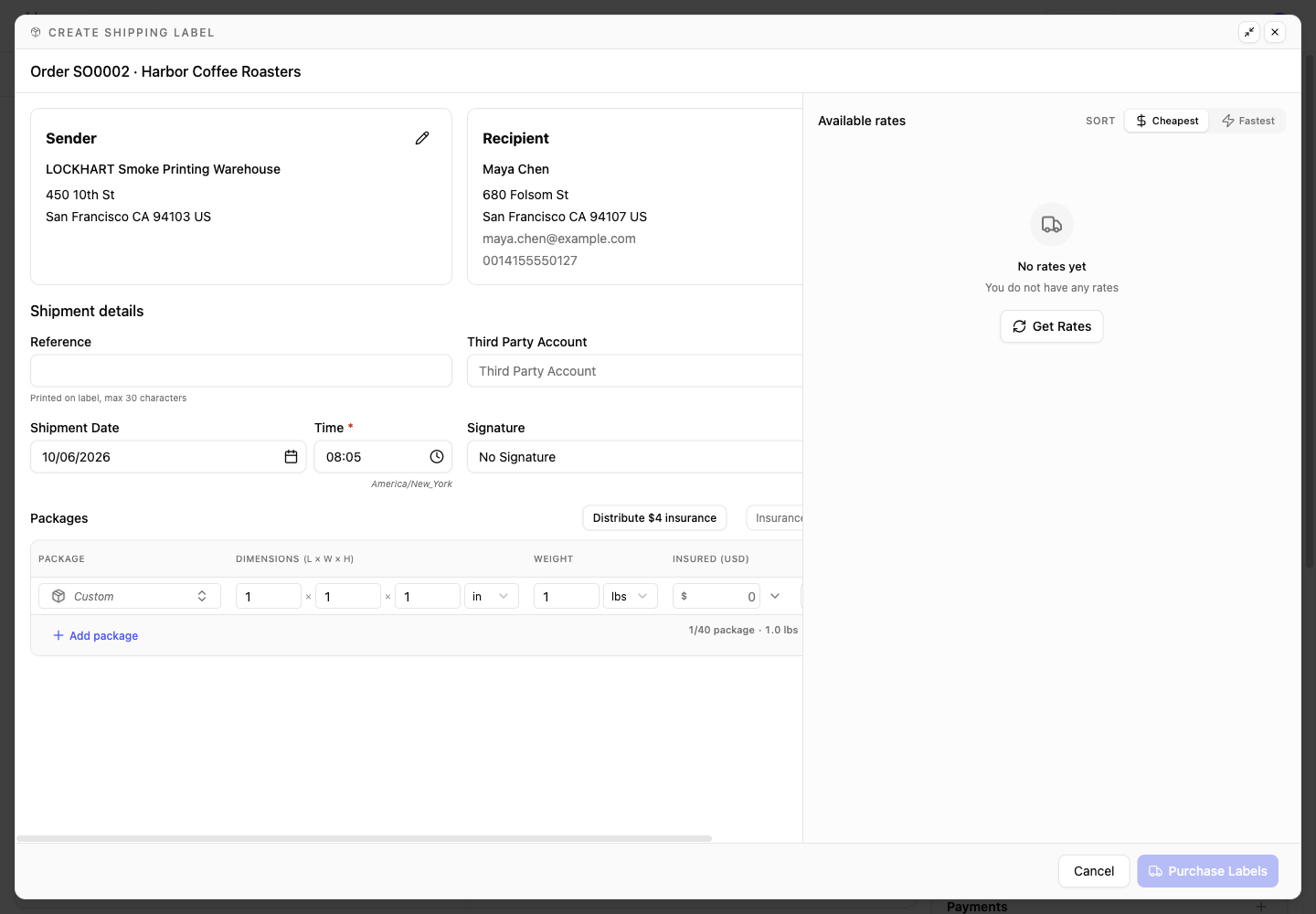Click the Payments heading behind dialog

click(x=977, y=907)
